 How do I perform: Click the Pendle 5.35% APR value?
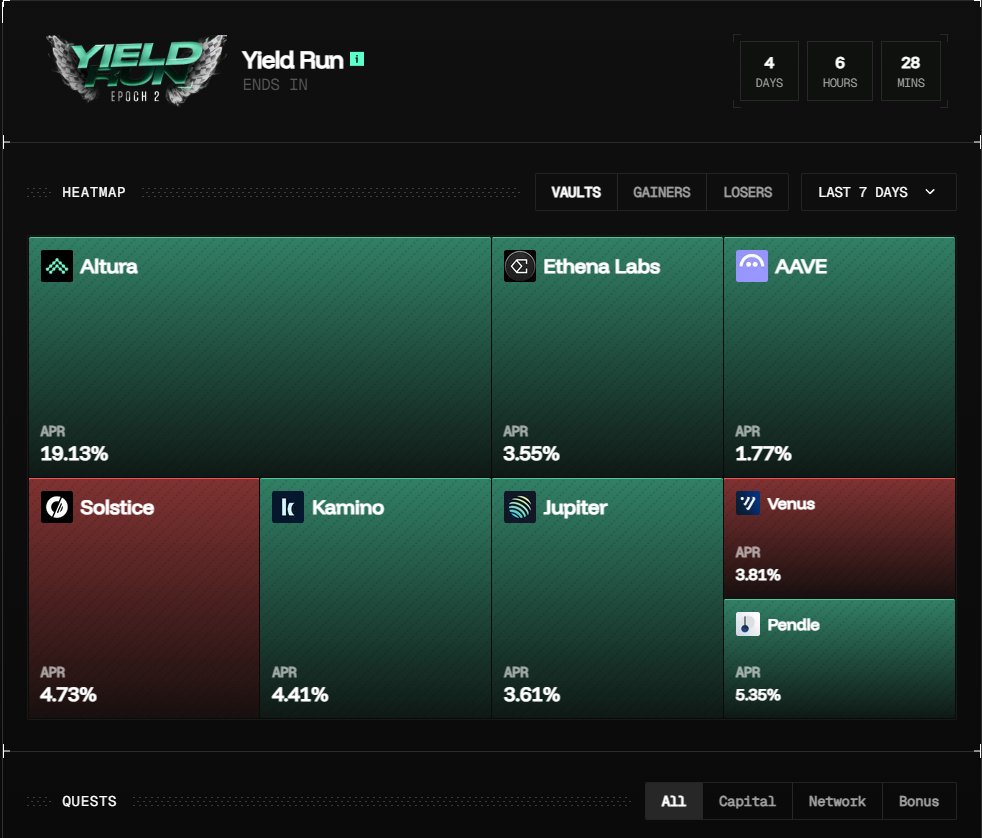[758, 695]
